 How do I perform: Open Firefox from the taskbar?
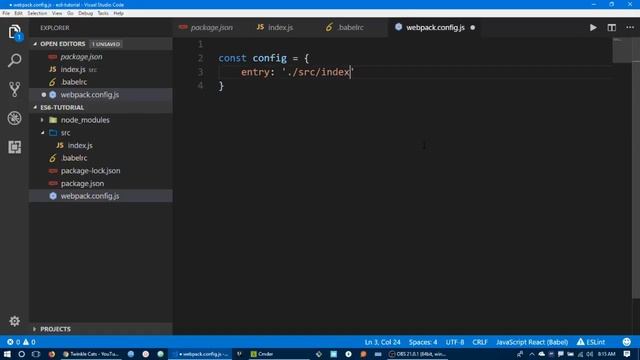coord(51,354)
